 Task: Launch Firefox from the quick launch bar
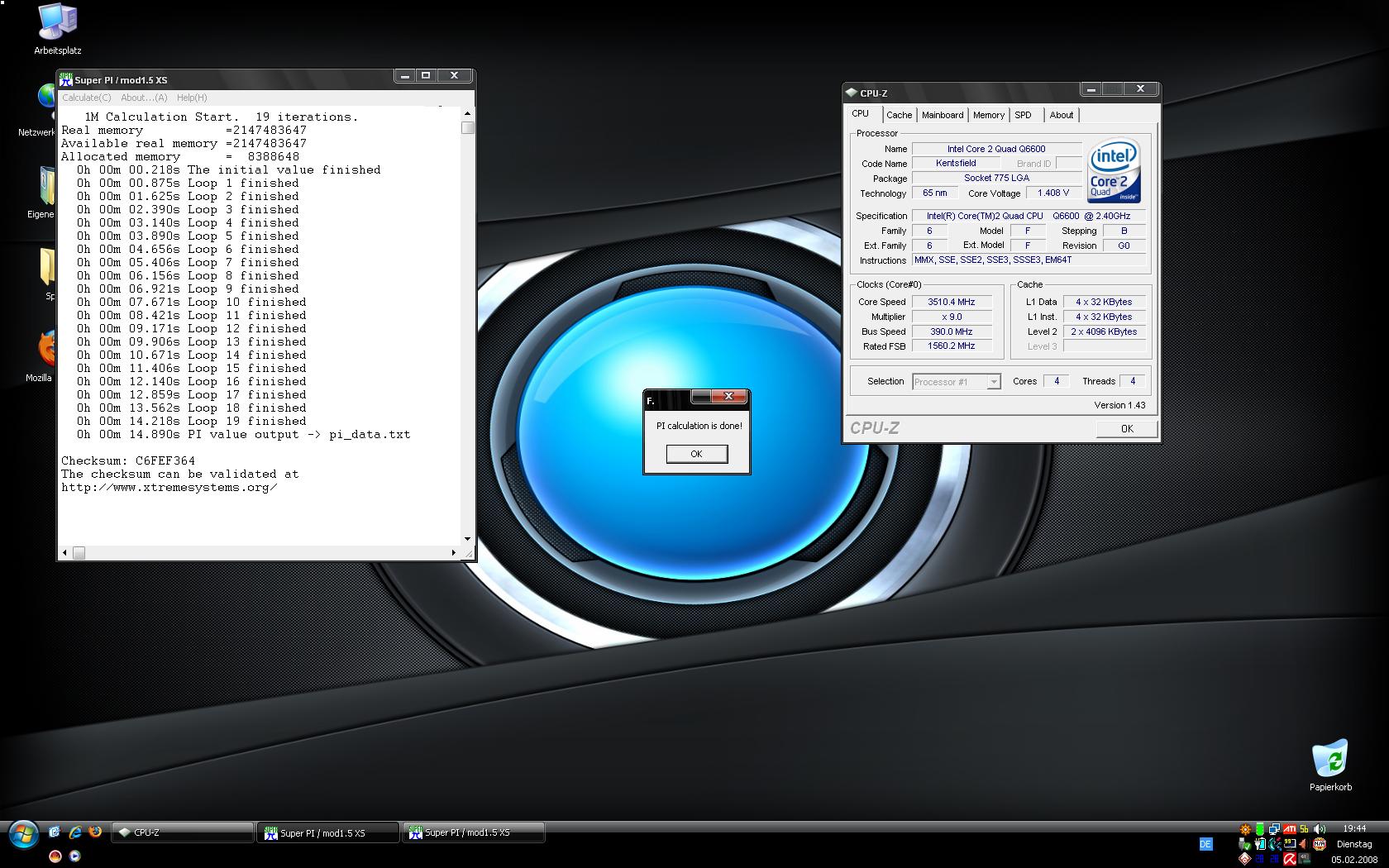click(x=95, y=832)
